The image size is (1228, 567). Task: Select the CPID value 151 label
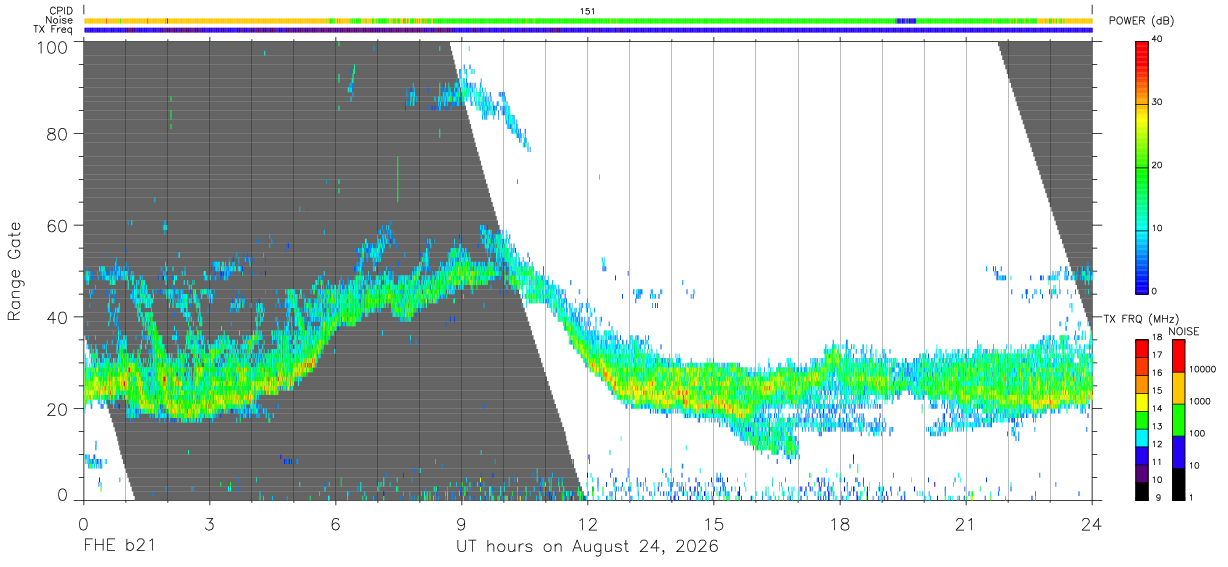click(587, 11)
